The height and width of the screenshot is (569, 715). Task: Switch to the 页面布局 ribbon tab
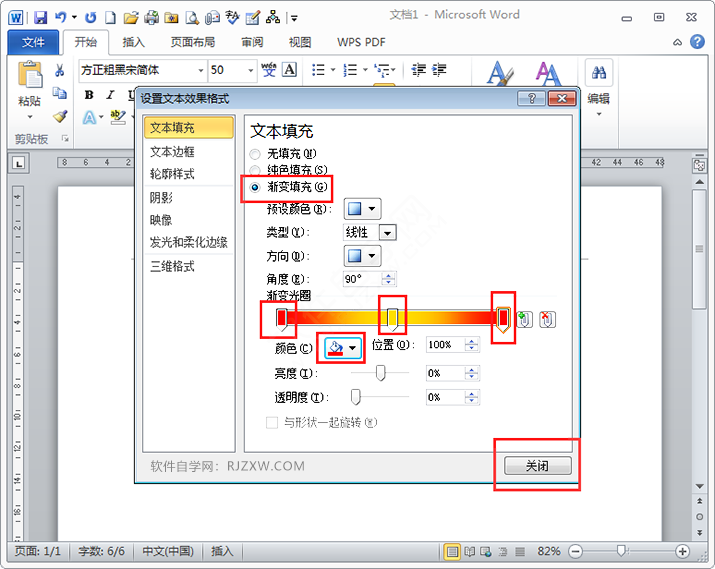pyautogui.click(x=193, y=42)
